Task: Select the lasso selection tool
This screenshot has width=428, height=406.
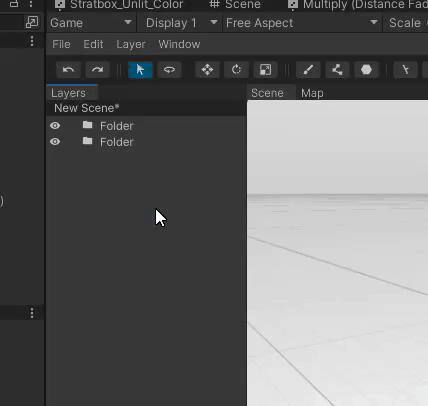Action: click(169, 70)
